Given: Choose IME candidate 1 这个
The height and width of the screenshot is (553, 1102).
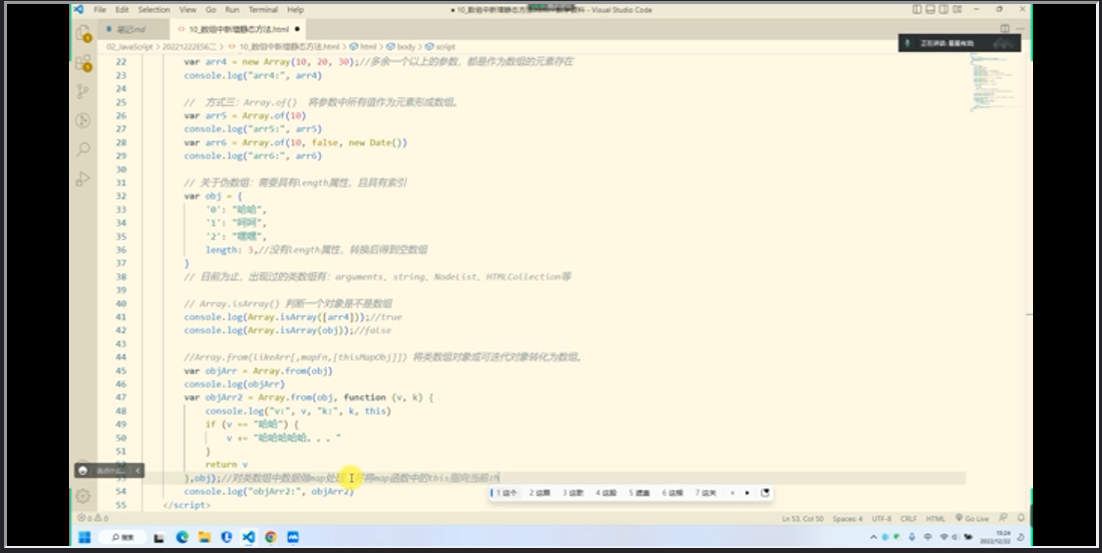Looking at the screenshot, I should click(x=506, y=493).
